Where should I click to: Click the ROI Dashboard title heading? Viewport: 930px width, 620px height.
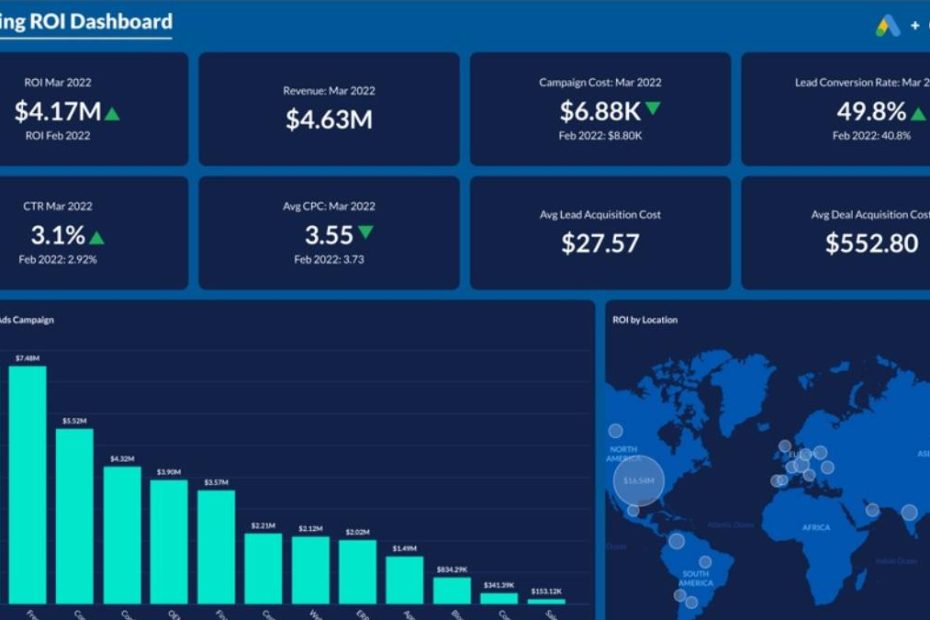pos(86,22)
